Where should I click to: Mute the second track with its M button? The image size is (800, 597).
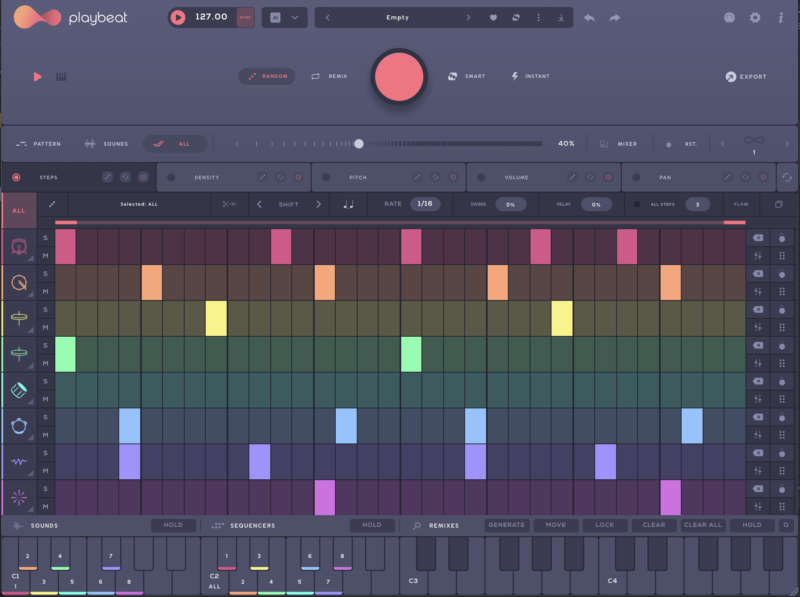click(45, 291)
